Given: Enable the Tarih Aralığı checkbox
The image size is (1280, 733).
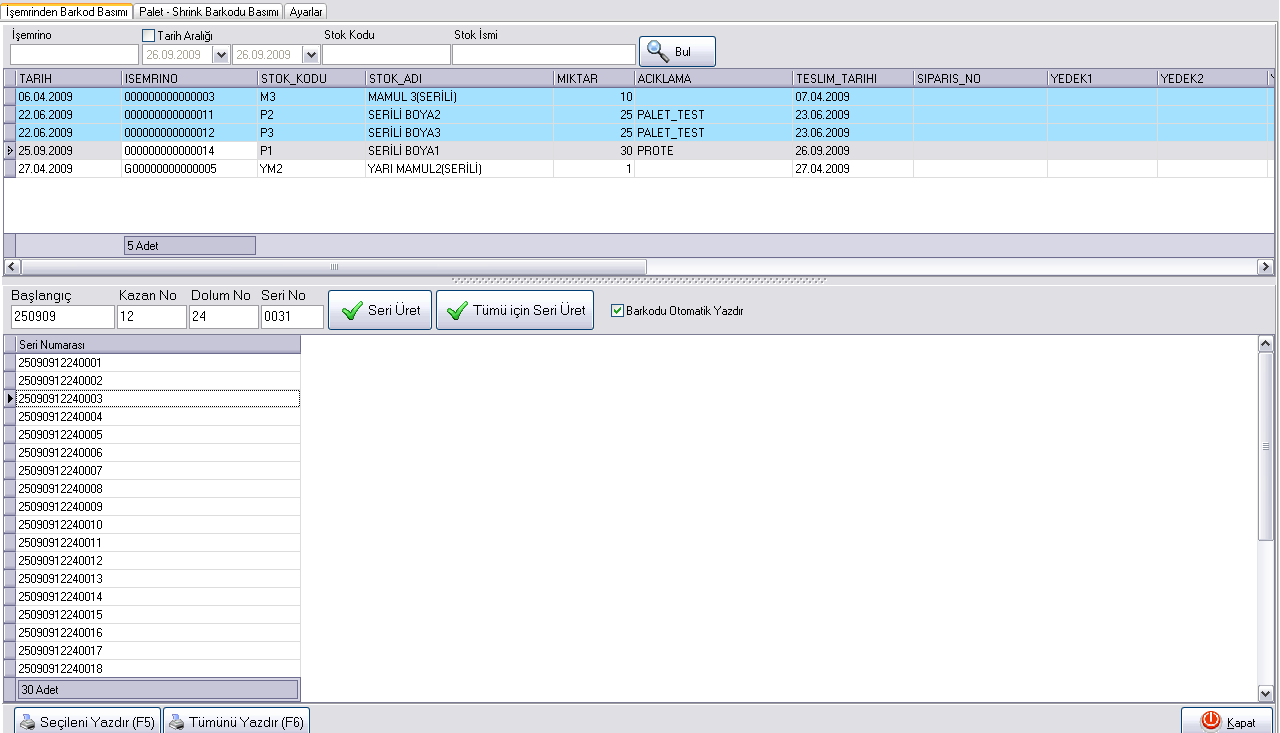Looking at the screenshot, I should (149, 36).
